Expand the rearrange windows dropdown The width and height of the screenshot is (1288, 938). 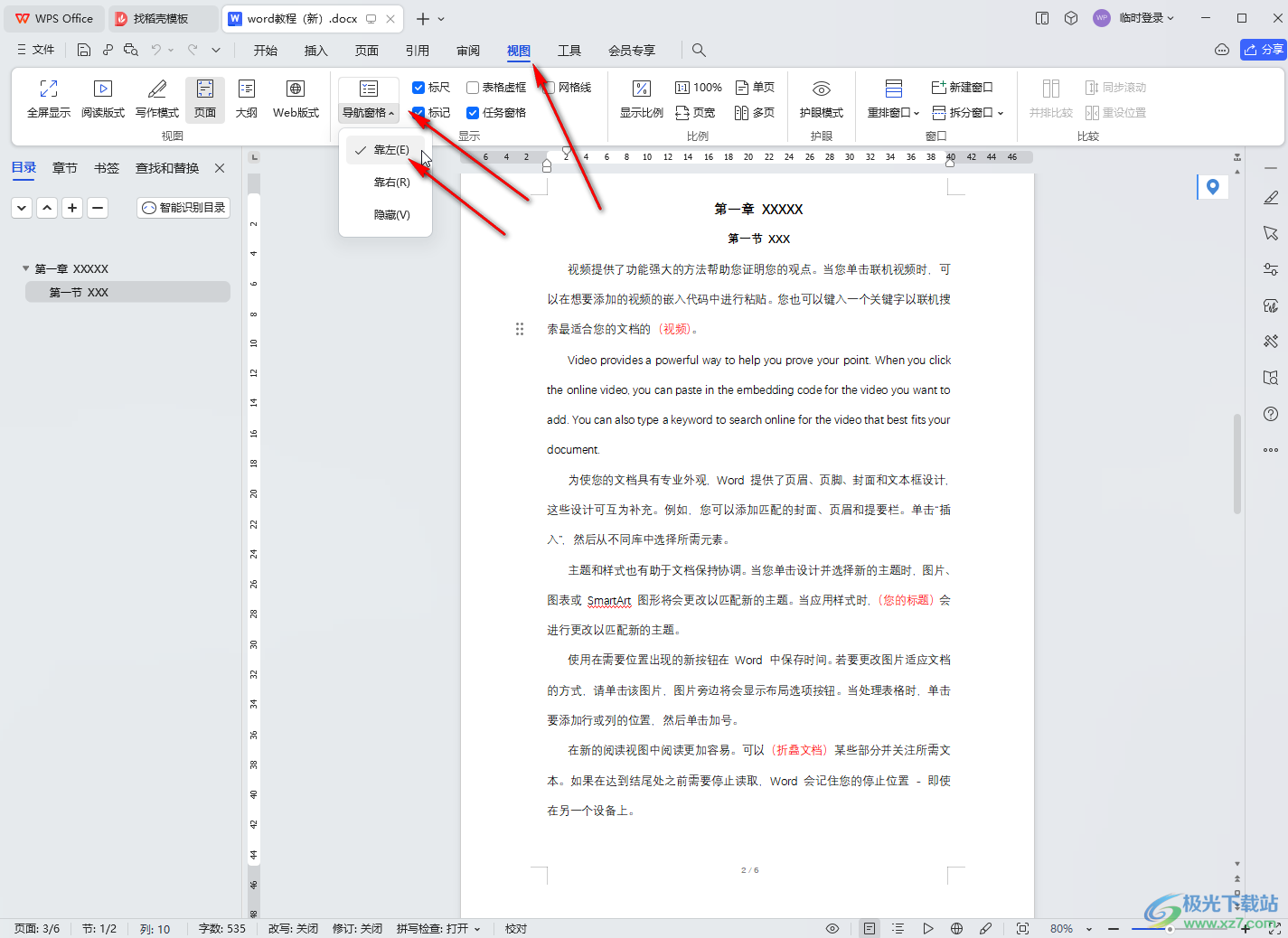(893, 113)
